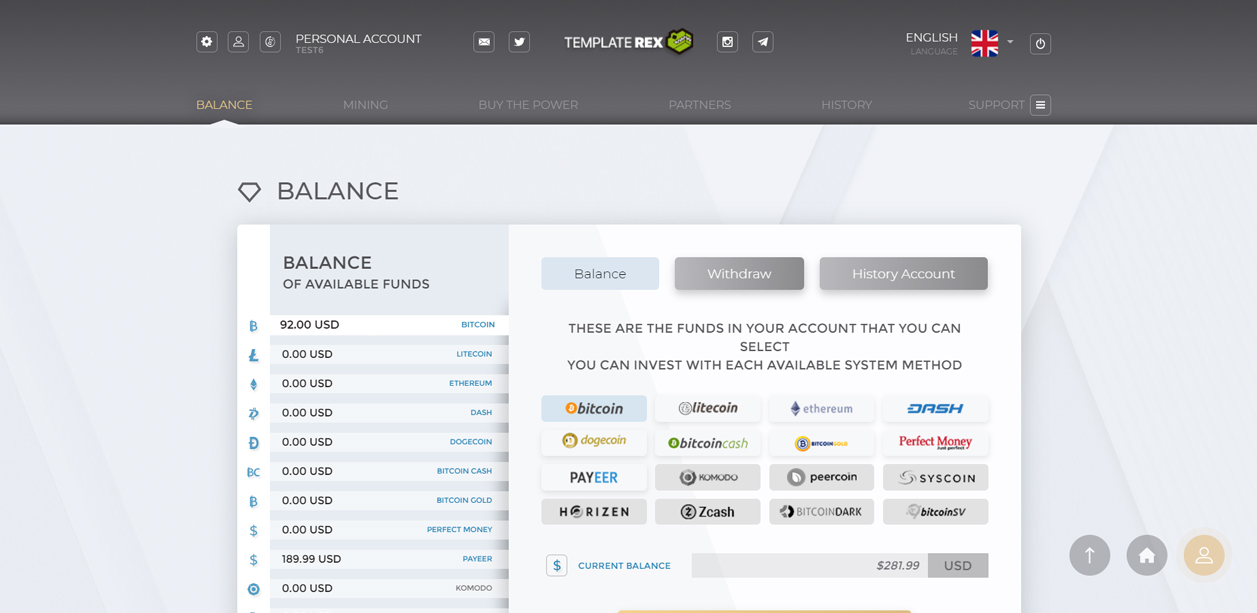Image resolution: width=1257 pixels, height=613 pixels.
Task: Select the Bitcoin Cash payment logo button
Action: point(708,443)
